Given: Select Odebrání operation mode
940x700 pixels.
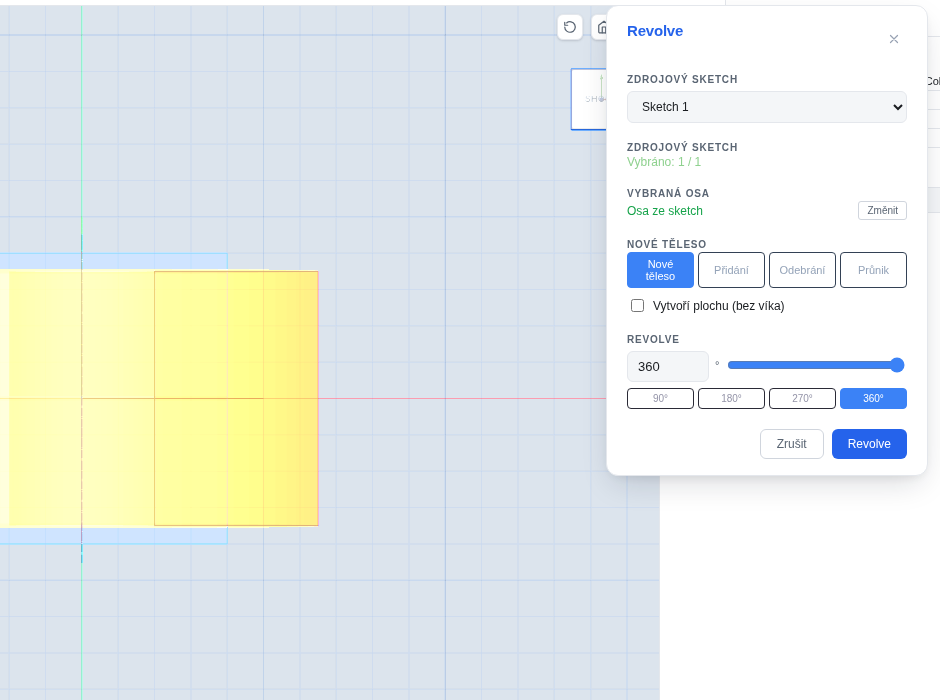Looking at the screenshot, I should [802, 270].
